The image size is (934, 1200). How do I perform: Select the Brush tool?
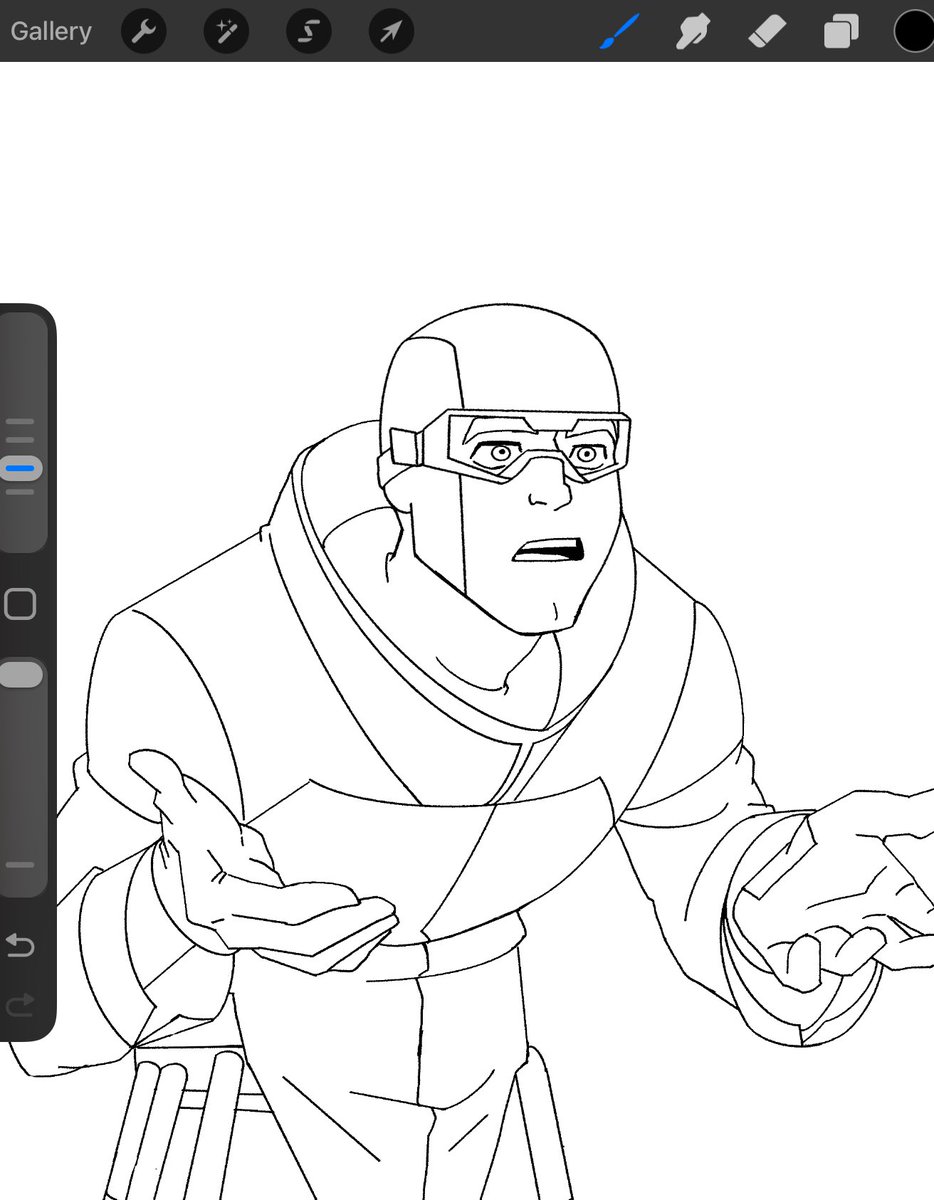pyautogui.click(x=619, y=31)
